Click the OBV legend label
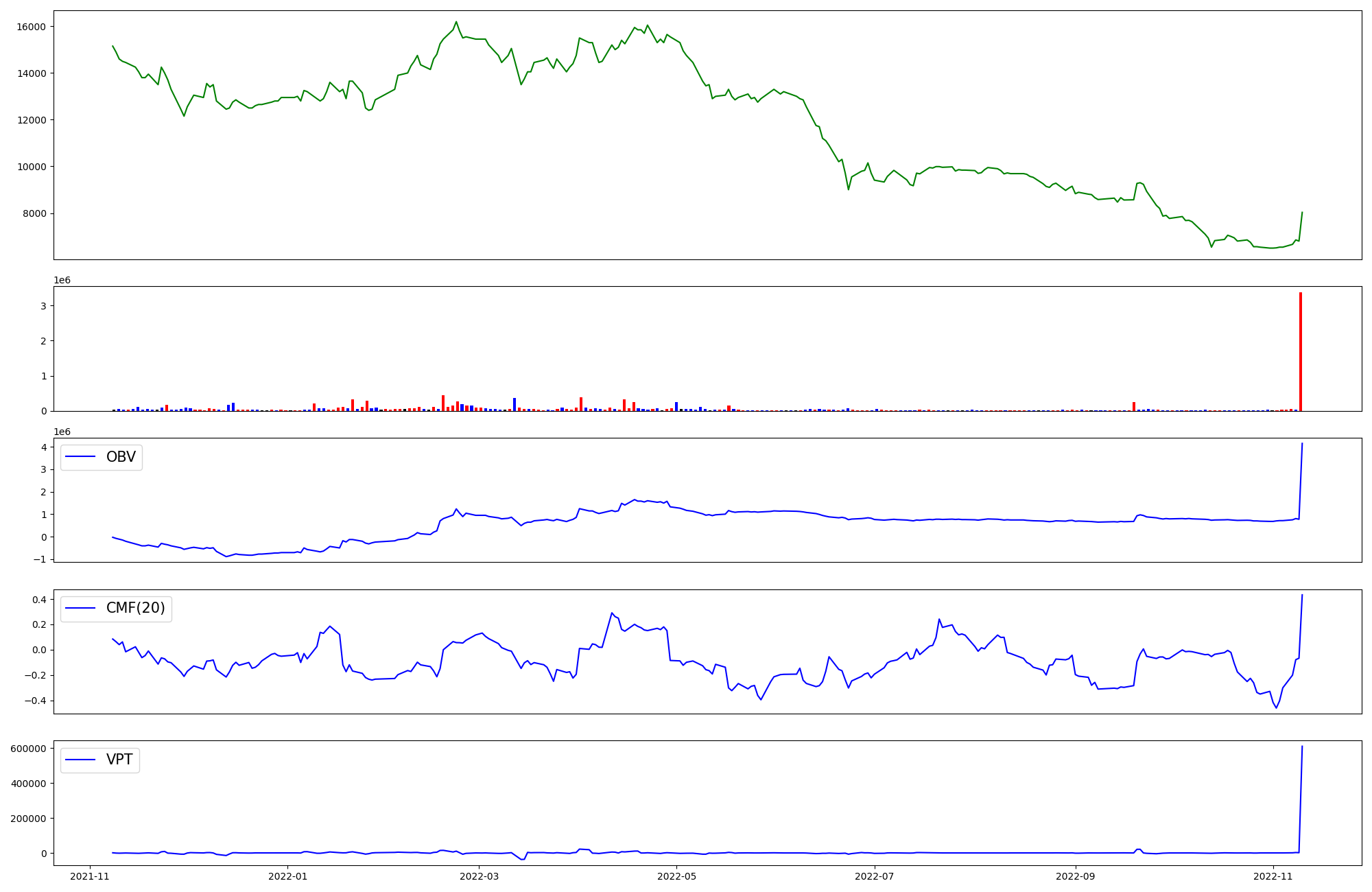1372x892 pixels. (121, 457)
